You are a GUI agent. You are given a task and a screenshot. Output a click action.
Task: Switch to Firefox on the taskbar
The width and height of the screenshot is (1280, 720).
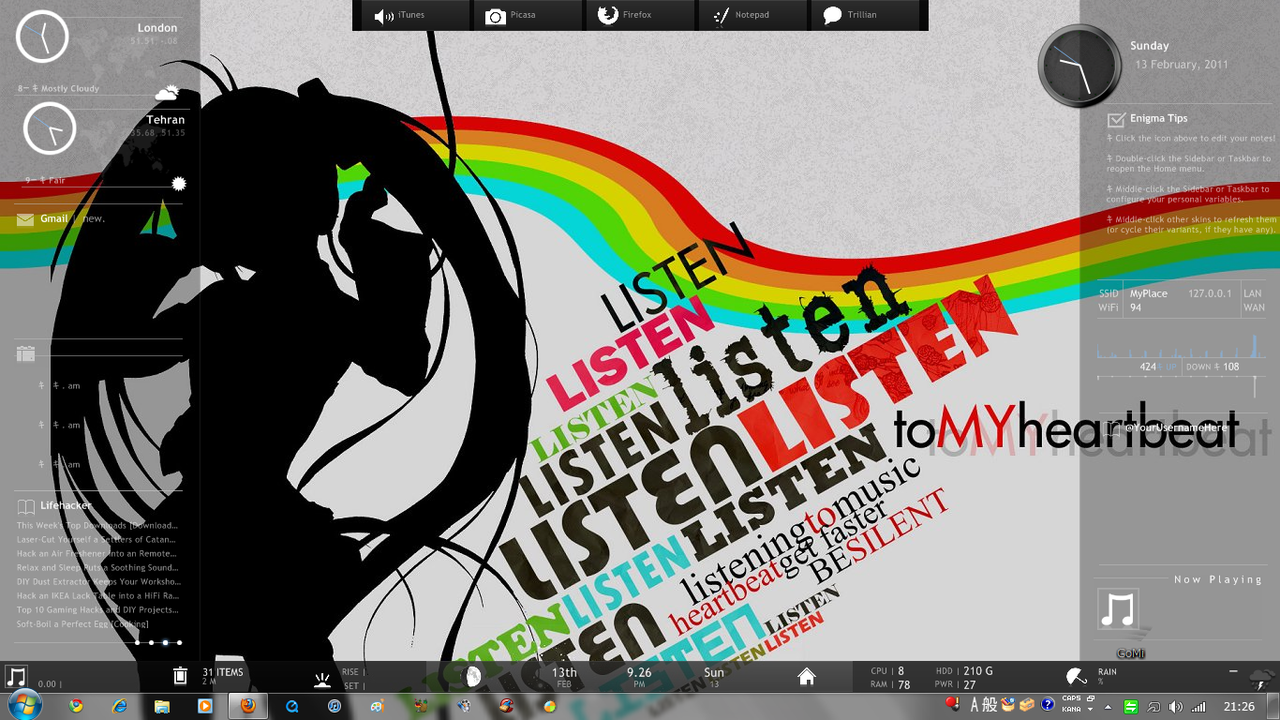tap(248, 706)
